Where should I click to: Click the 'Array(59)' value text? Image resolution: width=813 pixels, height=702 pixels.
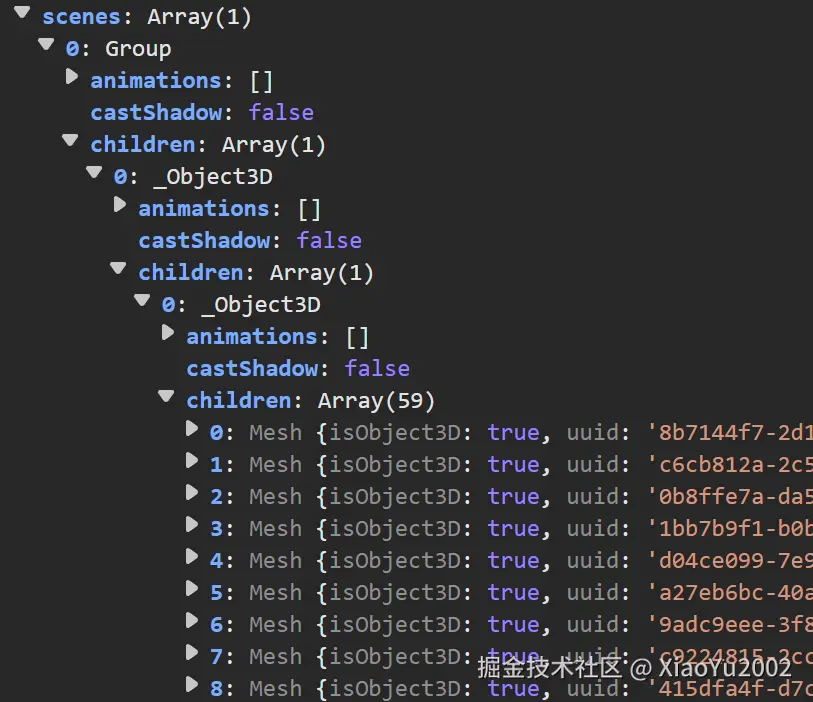376,401
